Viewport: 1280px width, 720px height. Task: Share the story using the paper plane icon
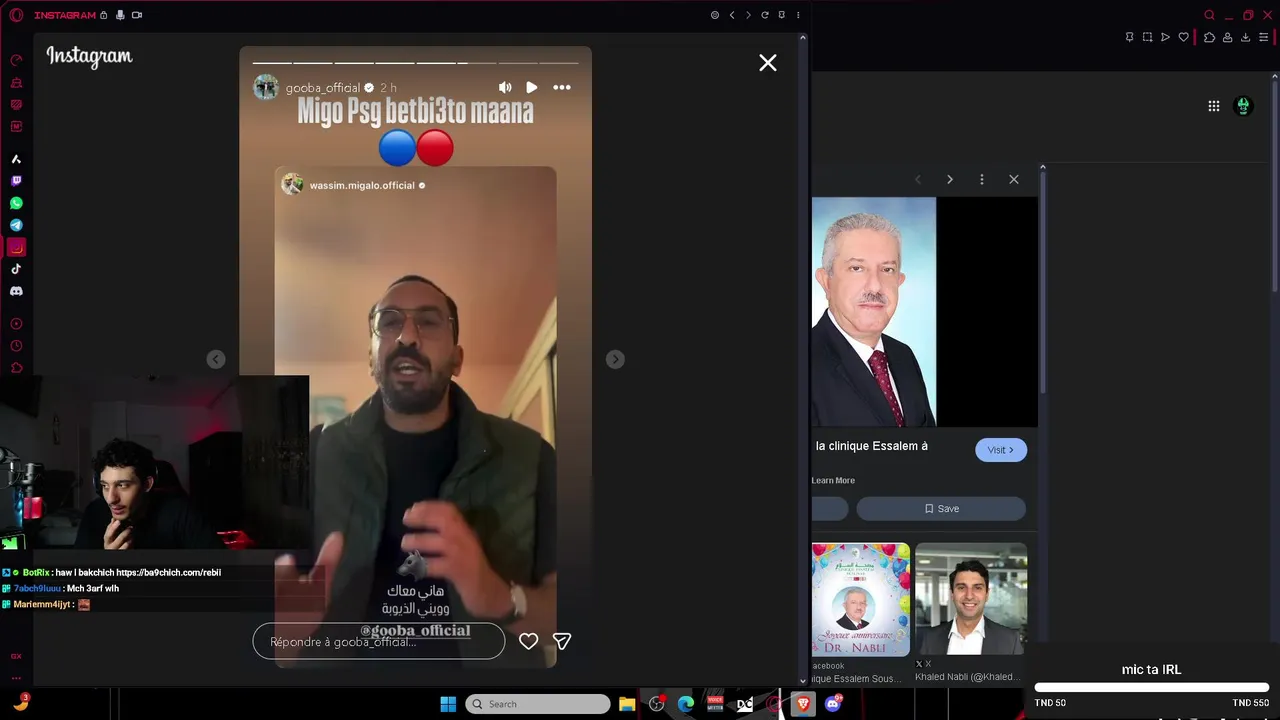pos(562,642)
